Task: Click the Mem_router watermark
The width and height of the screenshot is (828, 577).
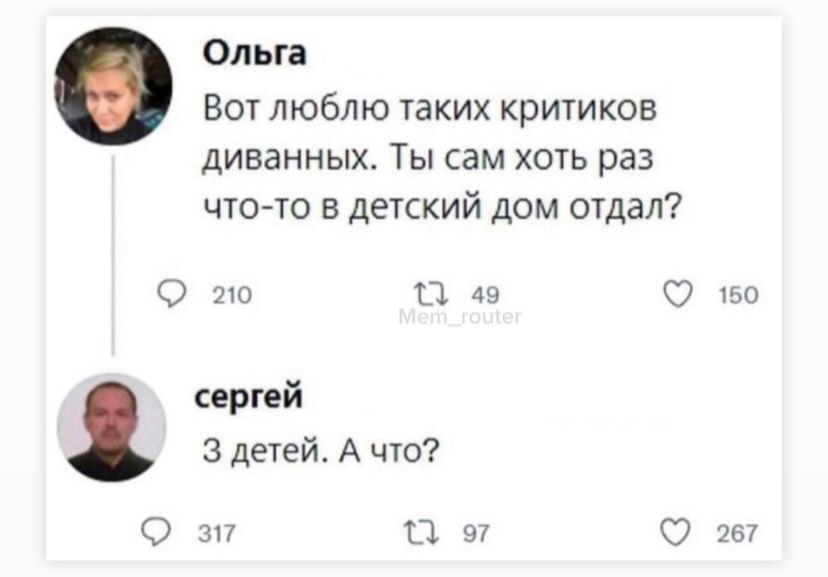Action: coord(460,317)
